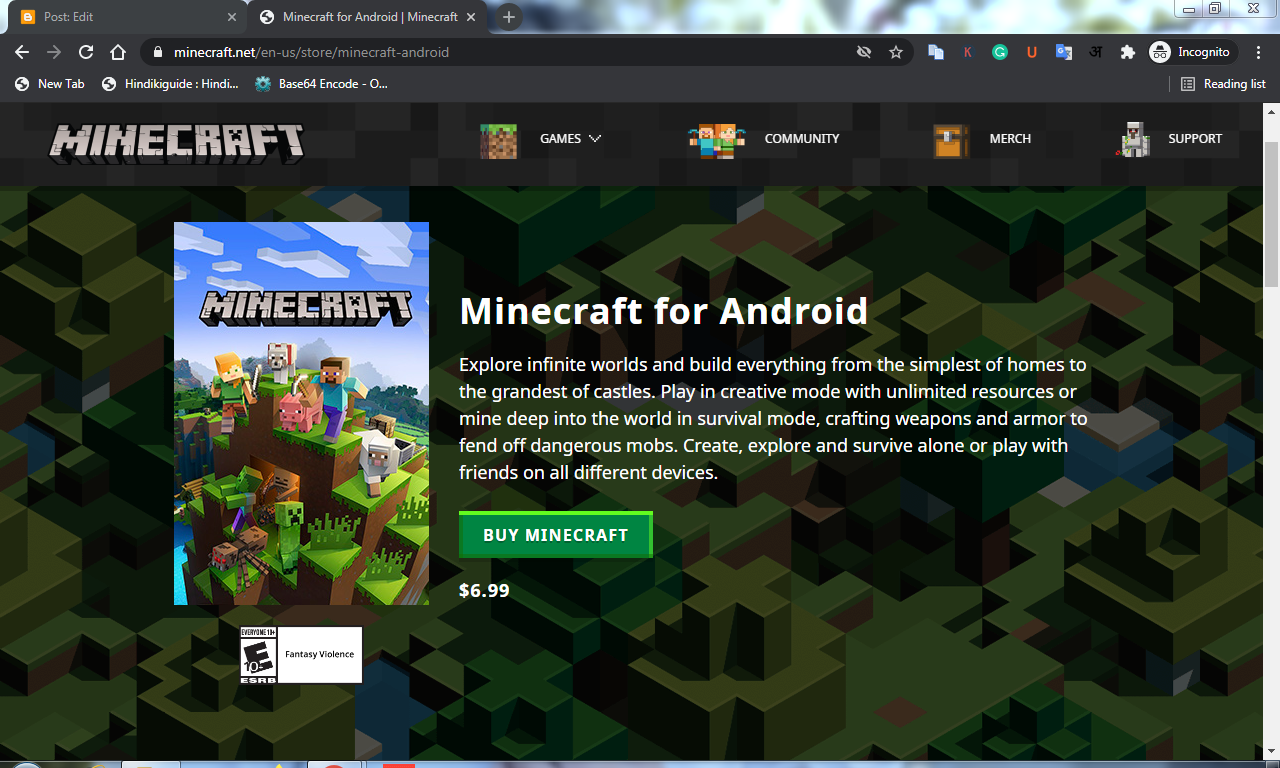This screenshot has height=768, width=1280.
Task: Open the Google Translate extension
Action: [1064, 52]
